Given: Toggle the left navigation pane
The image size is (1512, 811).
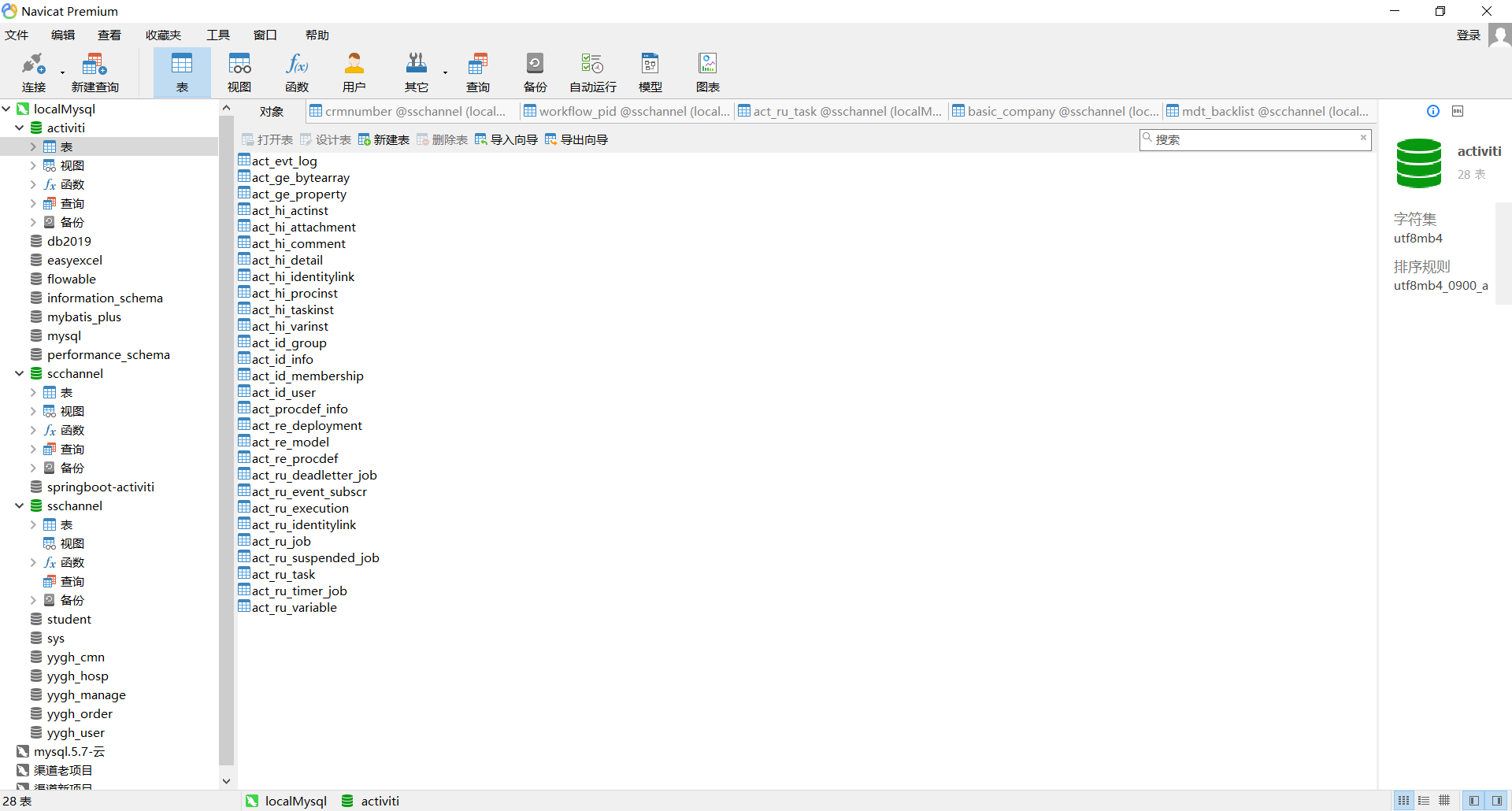Looking at the screenshot, I should point(1473,801).
